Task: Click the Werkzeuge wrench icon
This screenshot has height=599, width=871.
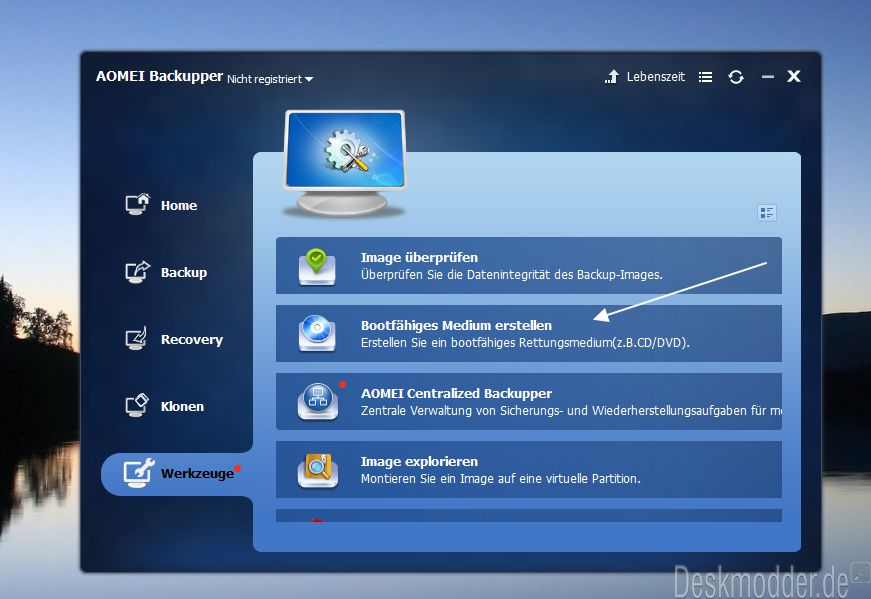Action: [x=138, y=473]
